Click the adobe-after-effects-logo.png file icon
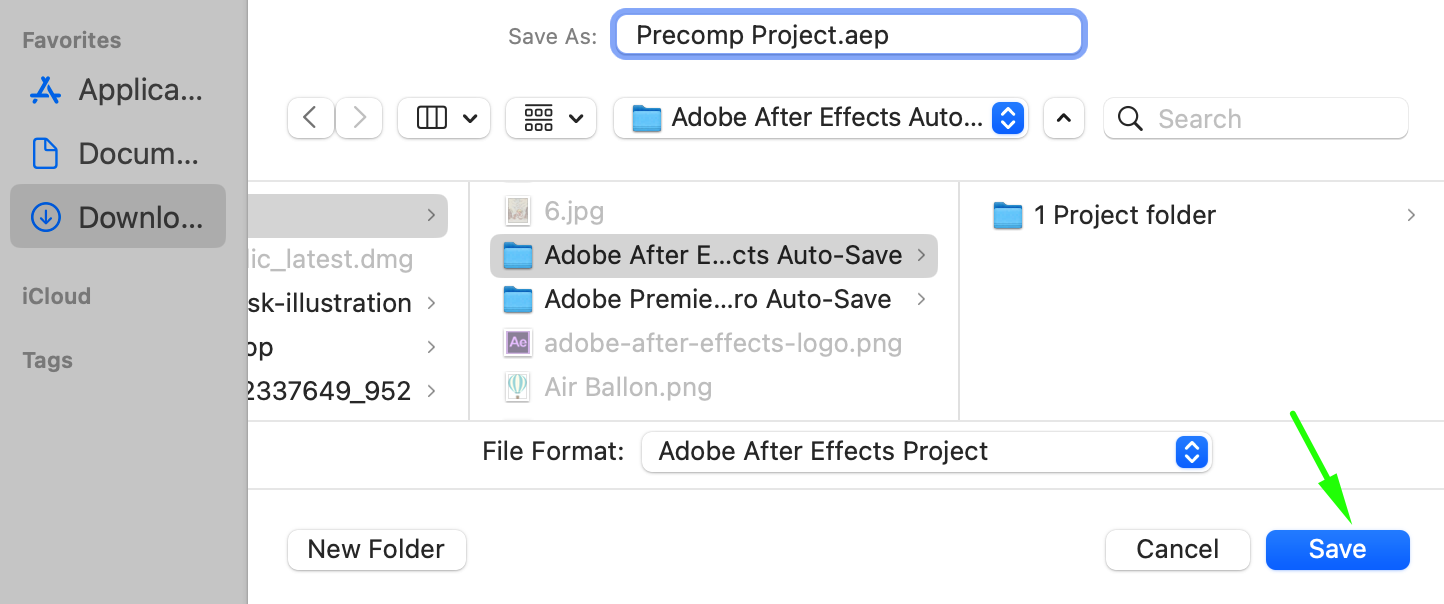Viewport: 1444px width, 604px height. point(517,343)
